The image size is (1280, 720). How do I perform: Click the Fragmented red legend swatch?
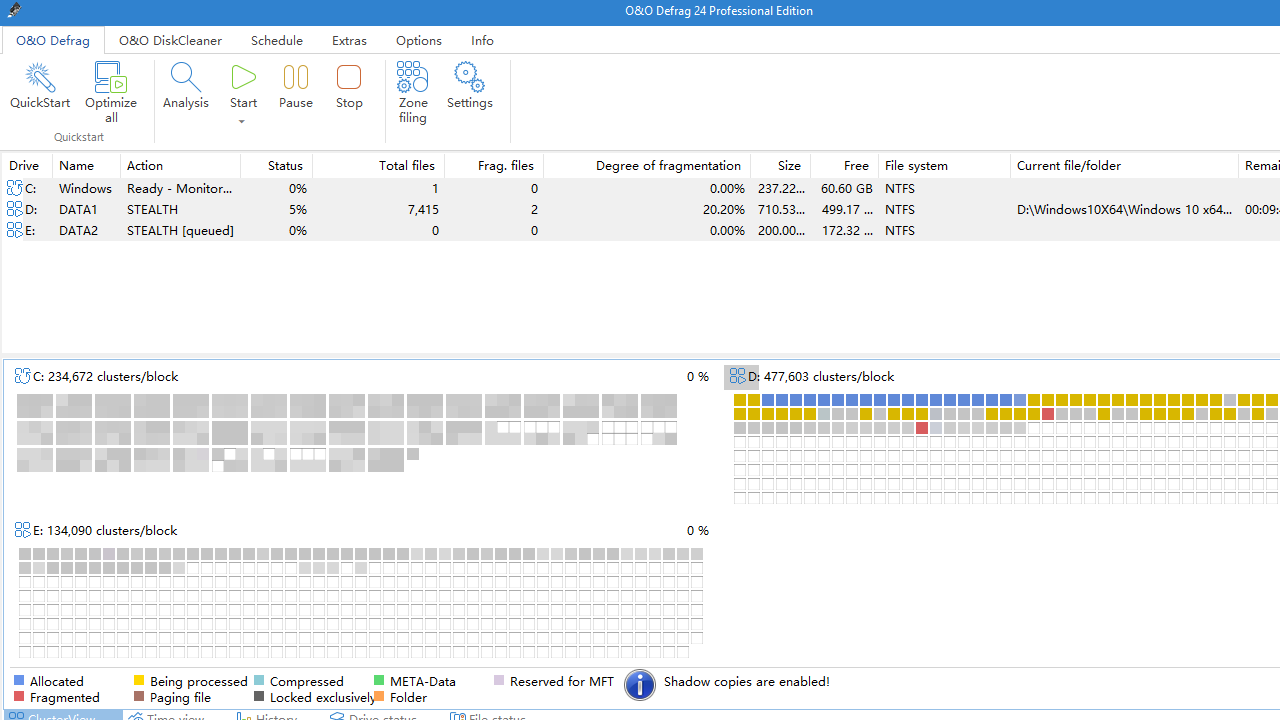pyautogui.click(x=20, y=697)
